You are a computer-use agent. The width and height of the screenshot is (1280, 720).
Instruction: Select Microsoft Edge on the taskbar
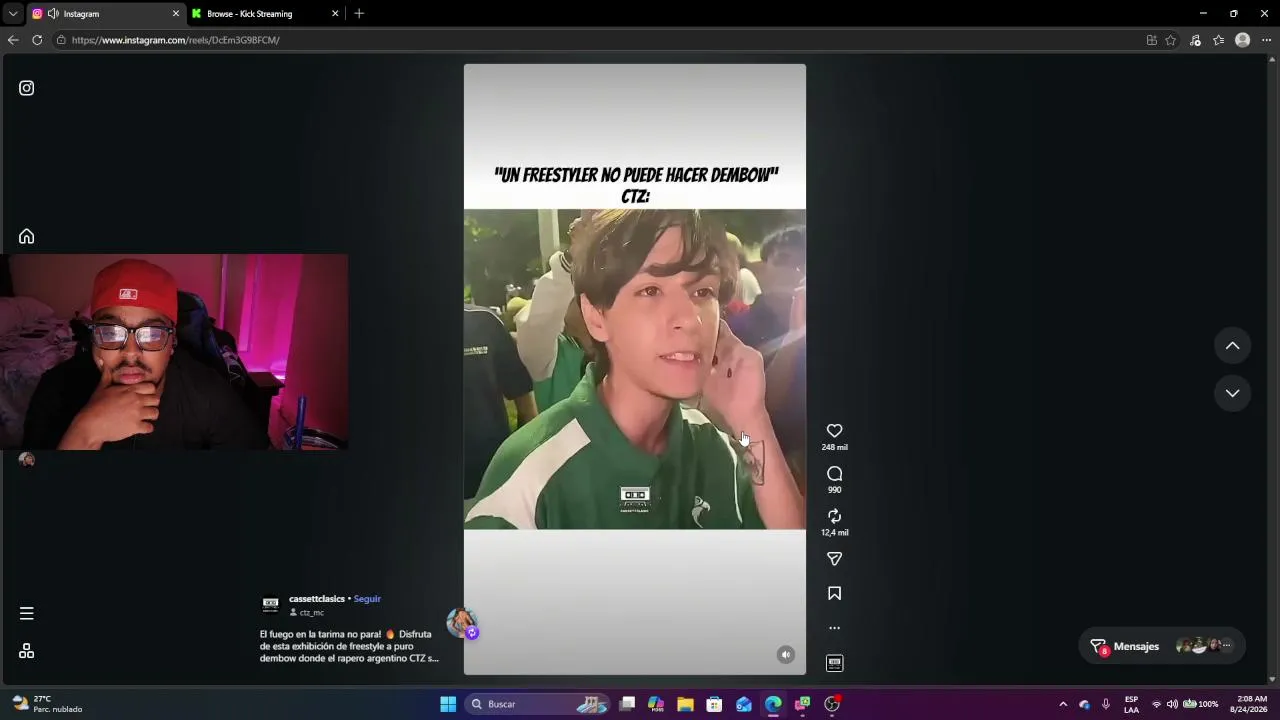tap(773, 704)
